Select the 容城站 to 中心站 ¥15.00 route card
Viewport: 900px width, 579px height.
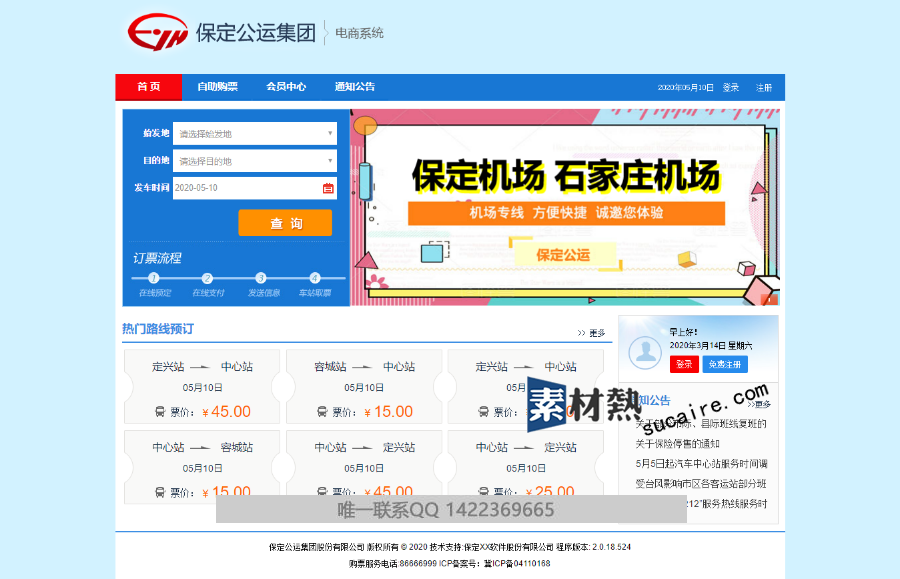pos(364,387)
